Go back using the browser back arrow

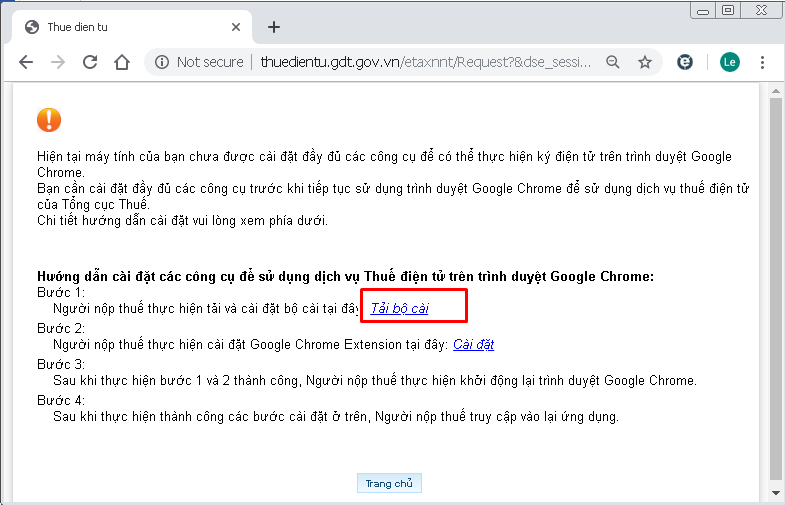pyautogui.click(x=26, y=62)
